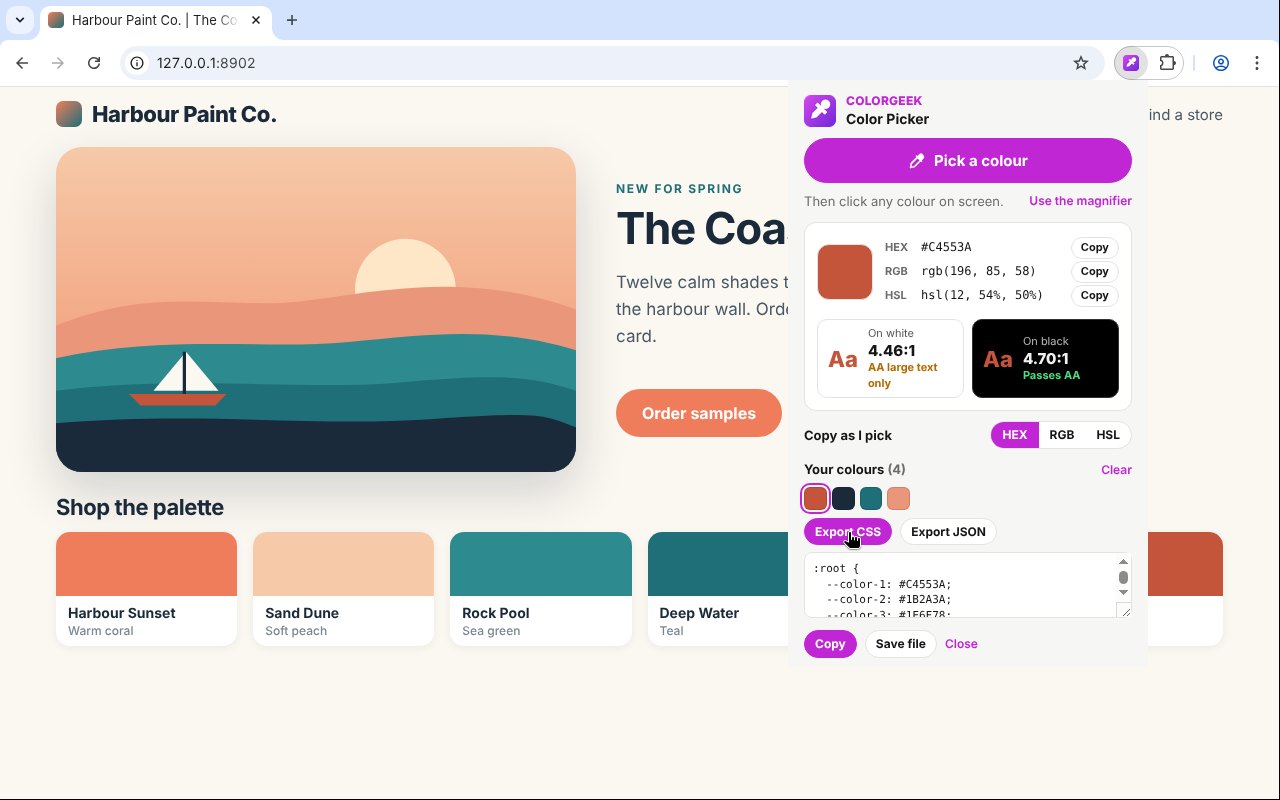
Task: Click the On white contrast card
Action: (x=891, y=358)
